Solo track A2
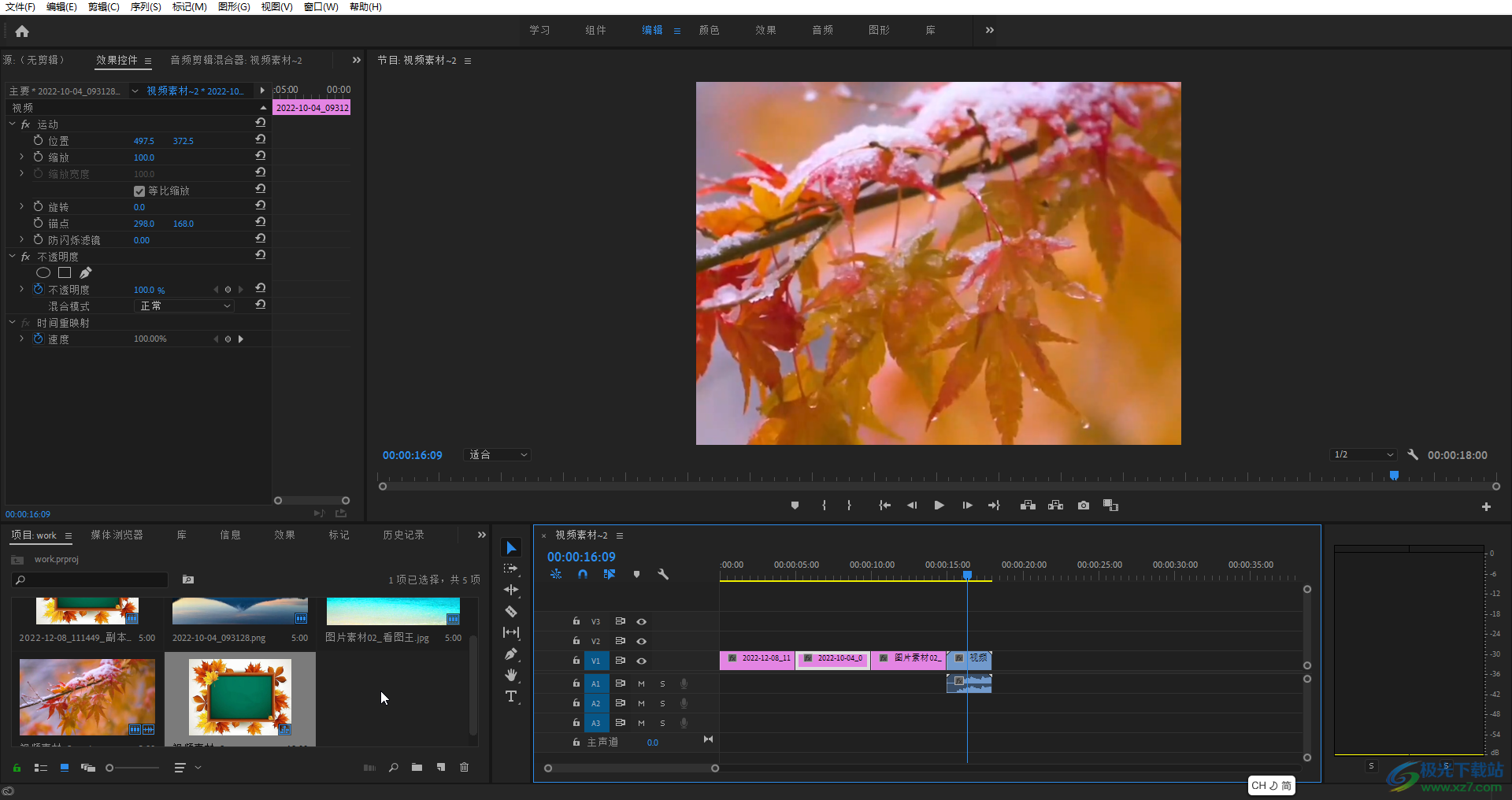Viewport: 1512px width, 800px height. 662,704
